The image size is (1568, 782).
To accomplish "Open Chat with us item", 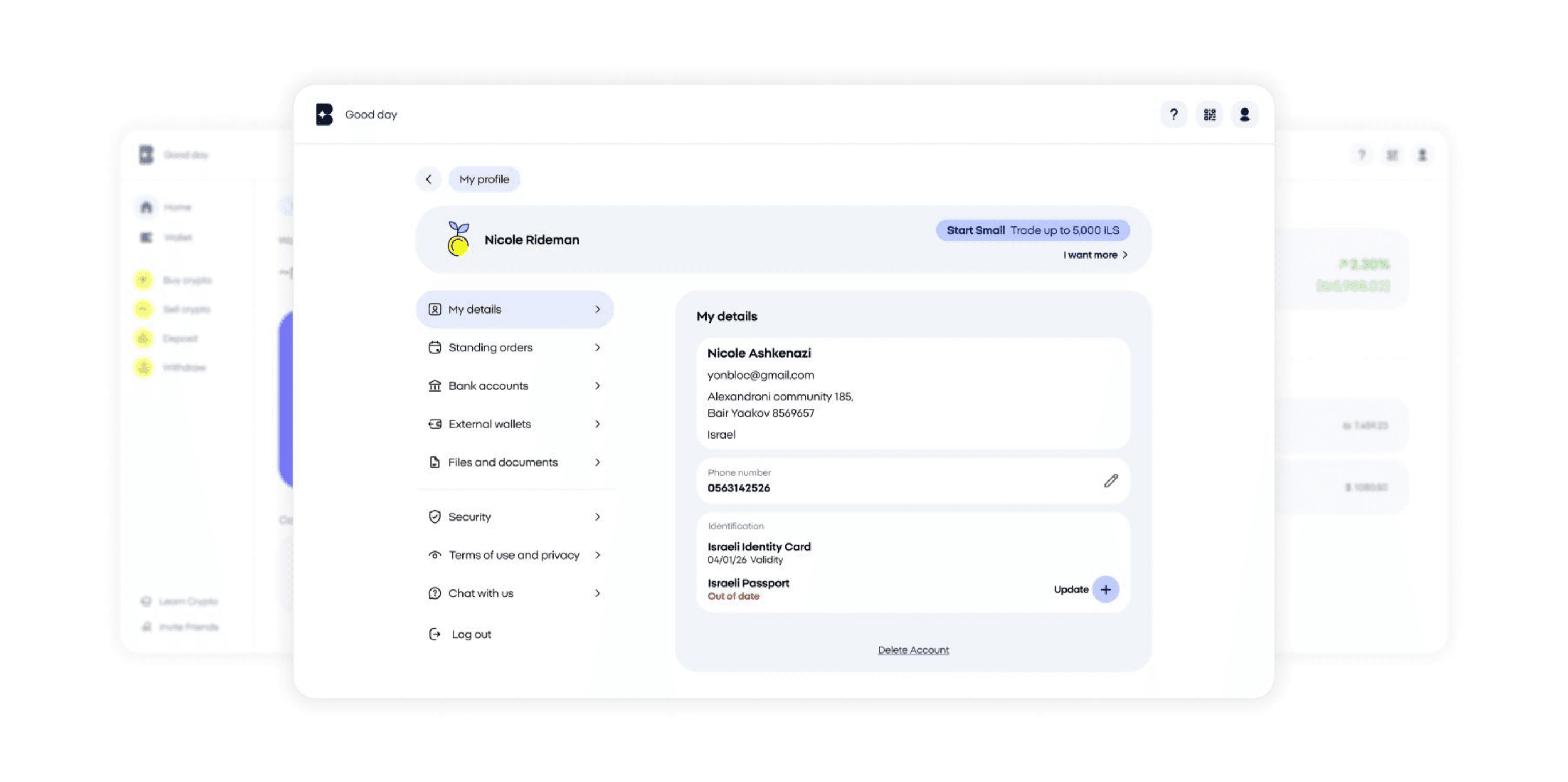I will tap(514, 593).
